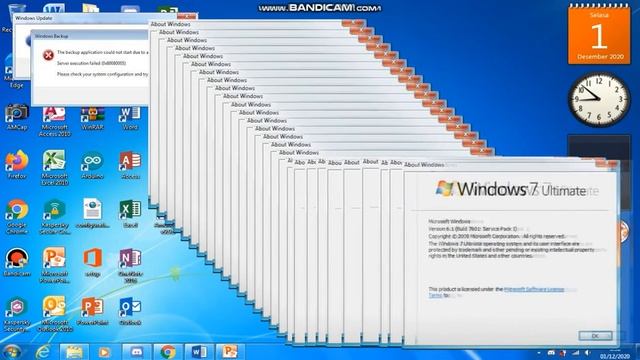Image resolution: width=640 pixels, height=360 pixels.
Task: Switch to Discord on the taskbar
Action: [136, 351]
